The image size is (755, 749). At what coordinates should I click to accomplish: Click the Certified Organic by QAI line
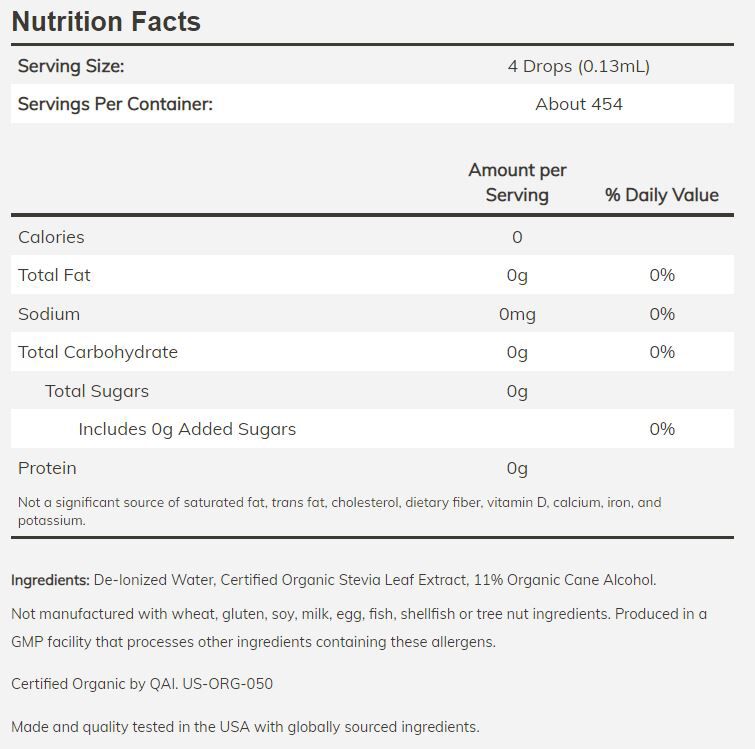(142, 684)
